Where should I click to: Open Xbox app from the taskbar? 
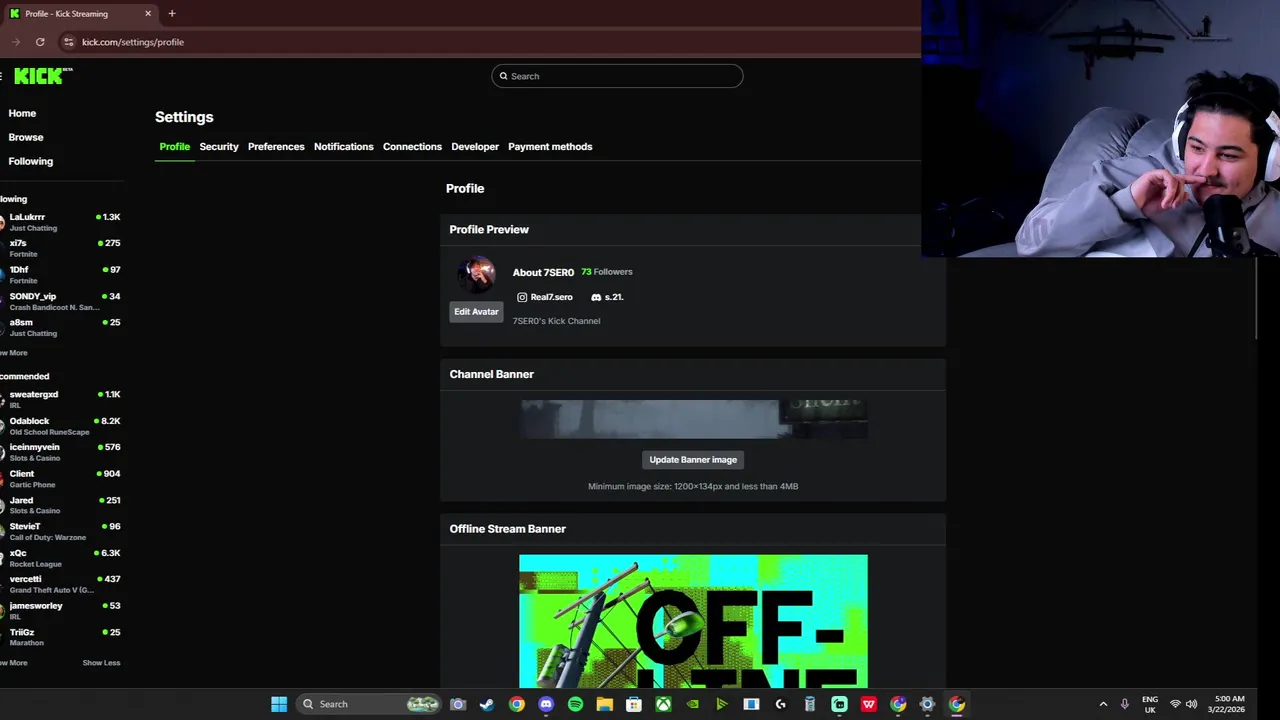(x=663, y=704)
